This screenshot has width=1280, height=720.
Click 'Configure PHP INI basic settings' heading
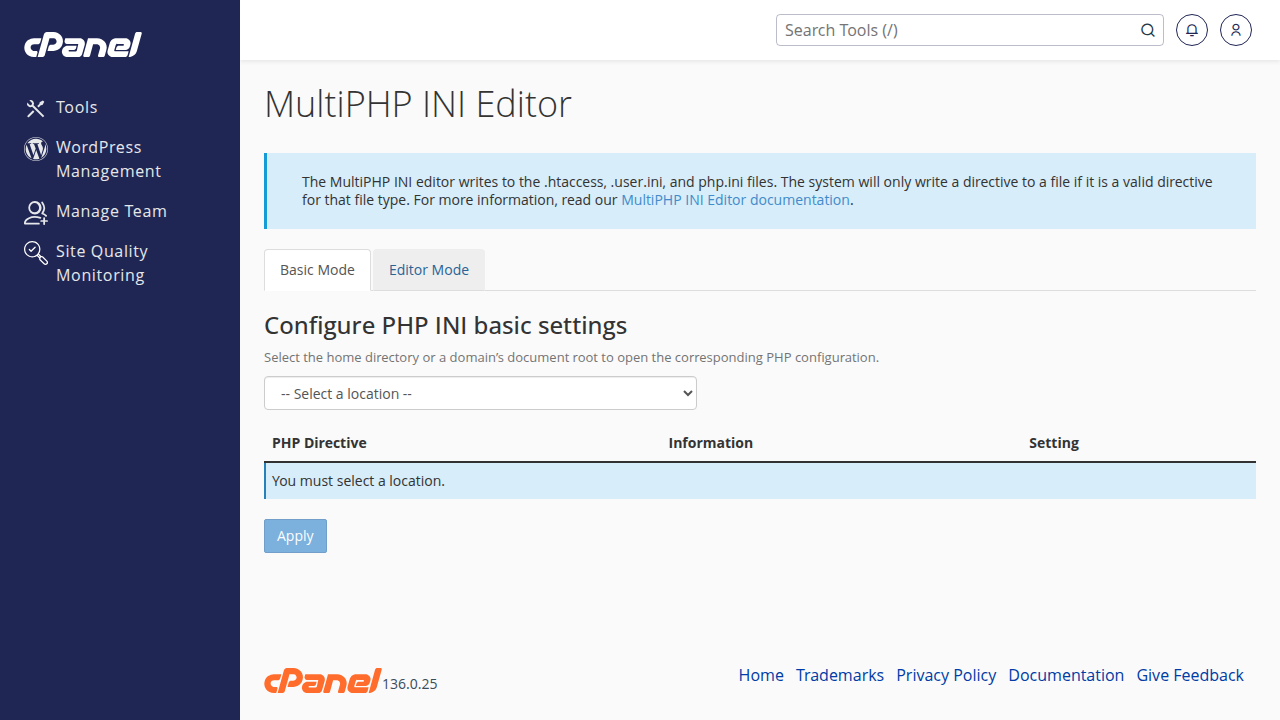coord(445,326)
